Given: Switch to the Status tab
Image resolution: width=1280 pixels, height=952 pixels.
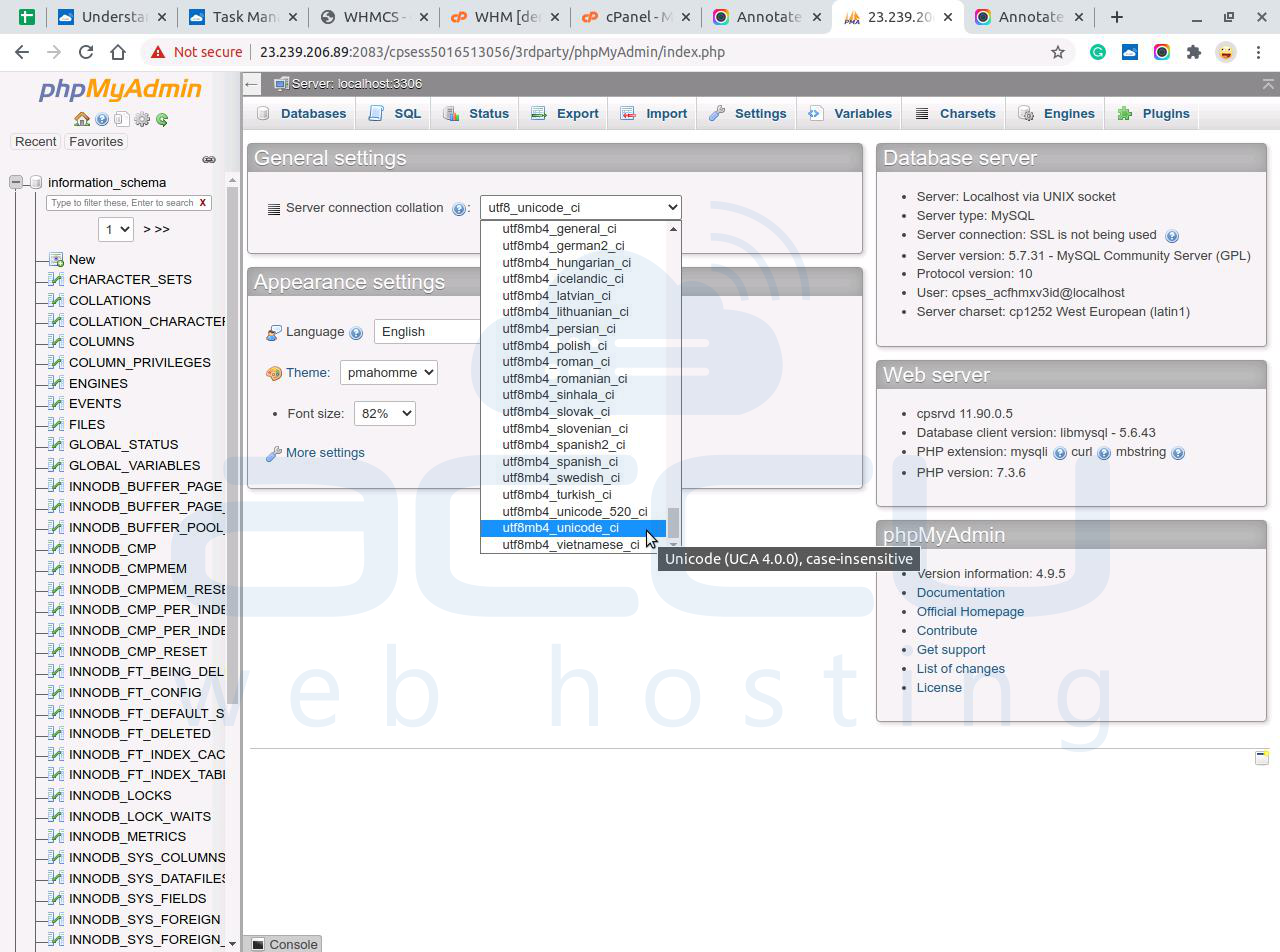Looking at the screenshot, I should click(x=476, y=114).
